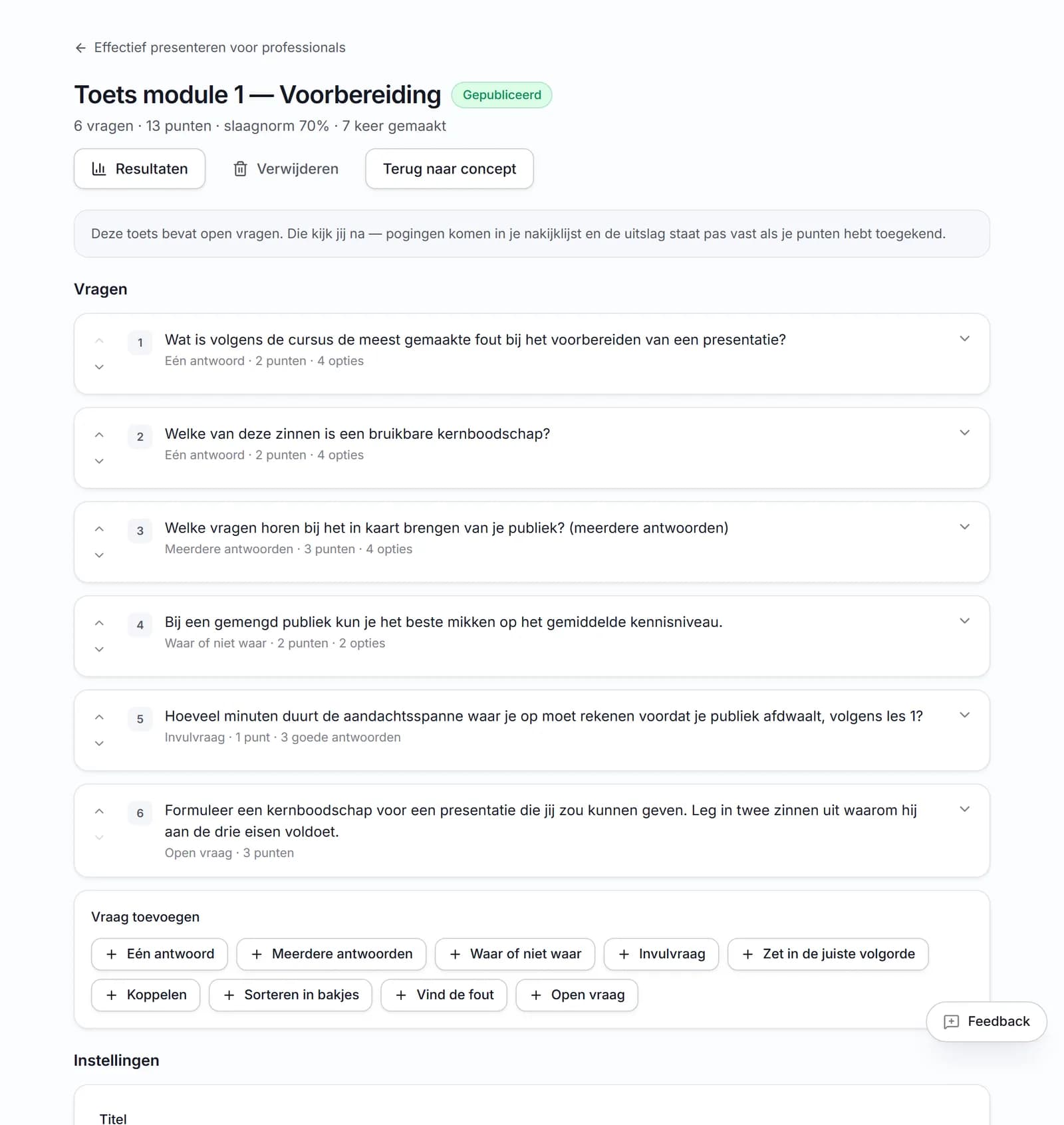Open Resultaten with bar chart icon

[140, 169]
